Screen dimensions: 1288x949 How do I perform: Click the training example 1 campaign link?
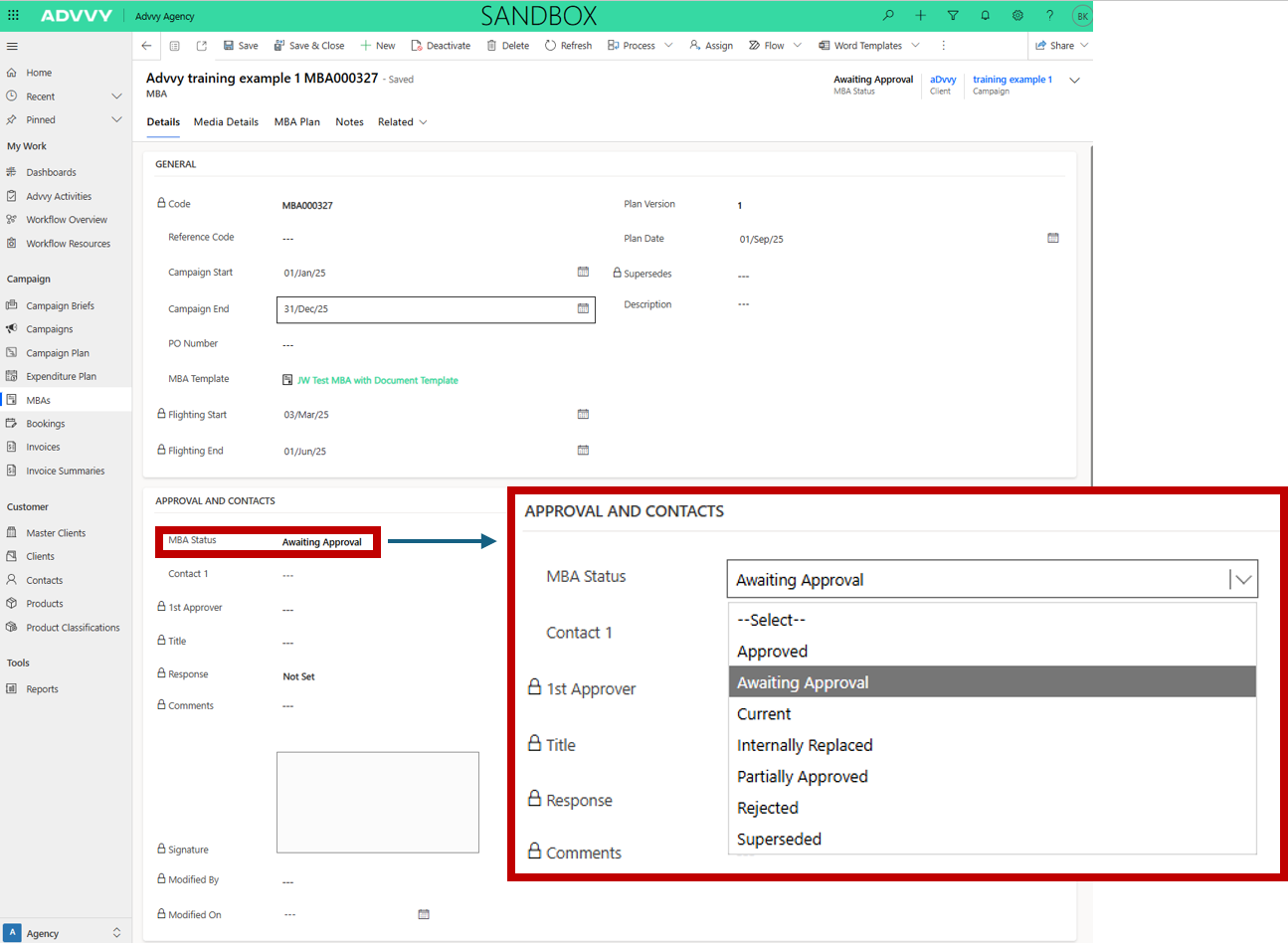coord(1012,80)
